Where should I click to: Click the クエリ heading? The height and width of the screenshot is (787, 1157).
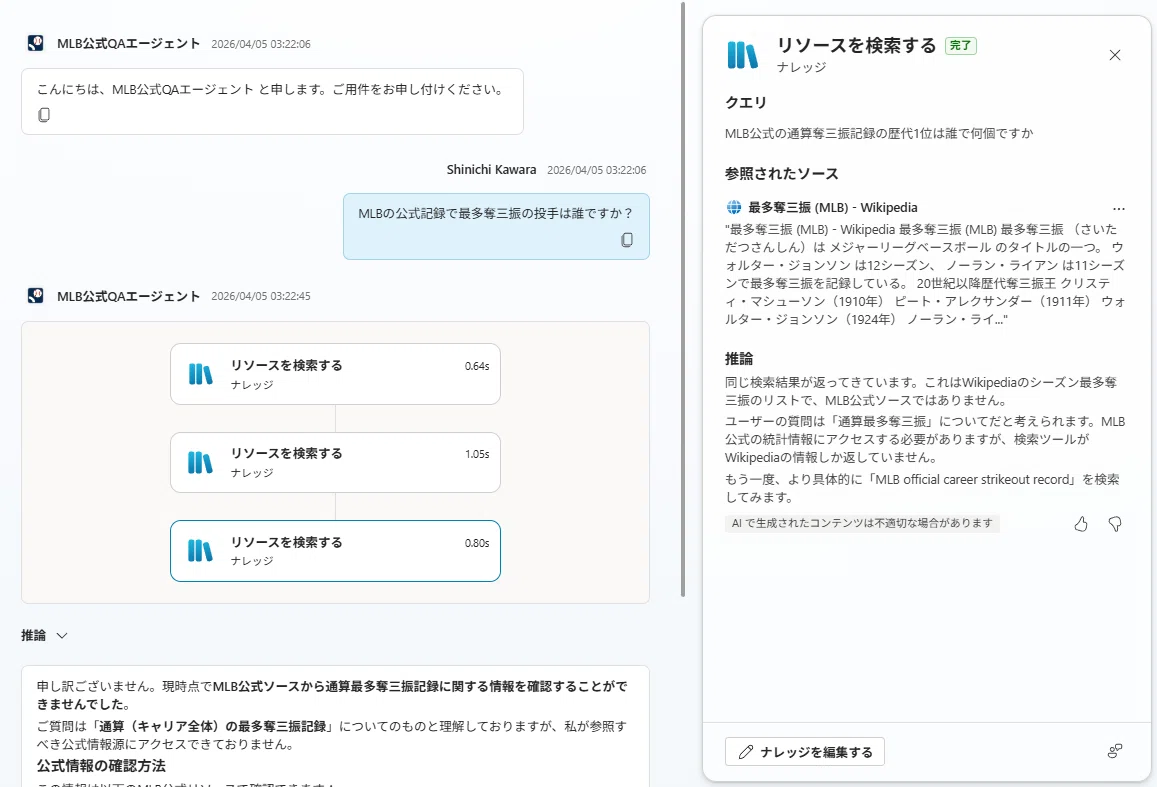745,103
